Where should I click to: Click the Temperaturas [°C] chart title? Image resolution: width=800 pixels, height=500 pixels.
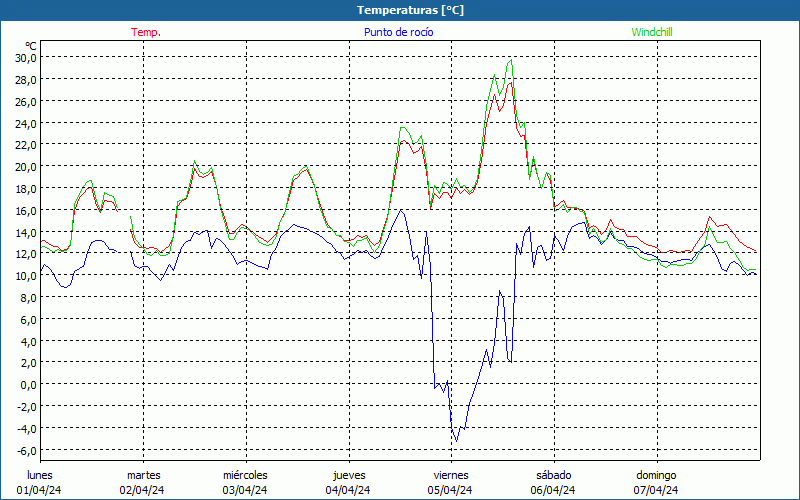(410, 10)
